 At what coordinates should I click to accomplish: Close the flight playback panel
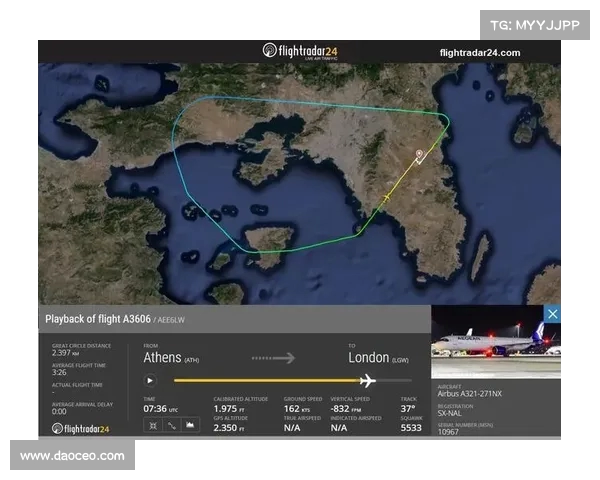tap(552, 314)
